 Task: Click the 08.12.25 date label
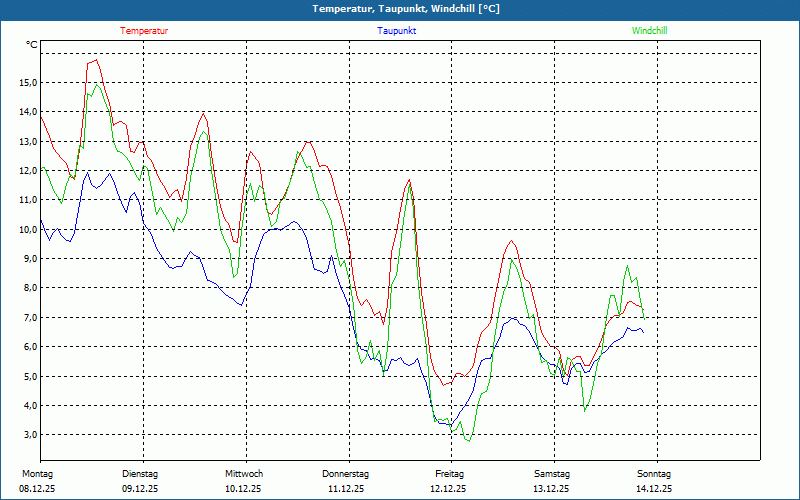click(x=37, y=489)
